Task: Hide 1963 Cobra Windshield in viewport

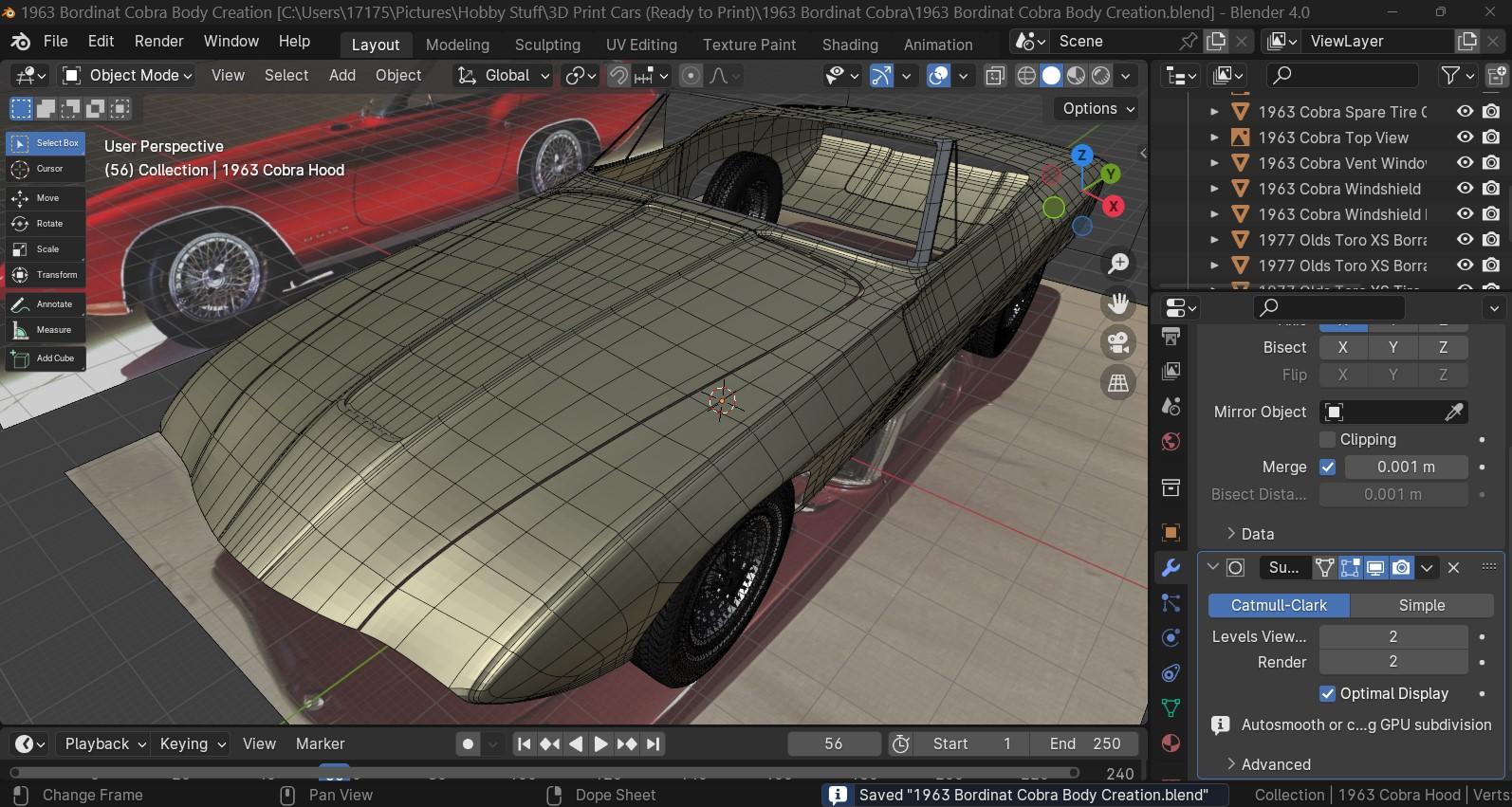Action: tap(1466, 189)
